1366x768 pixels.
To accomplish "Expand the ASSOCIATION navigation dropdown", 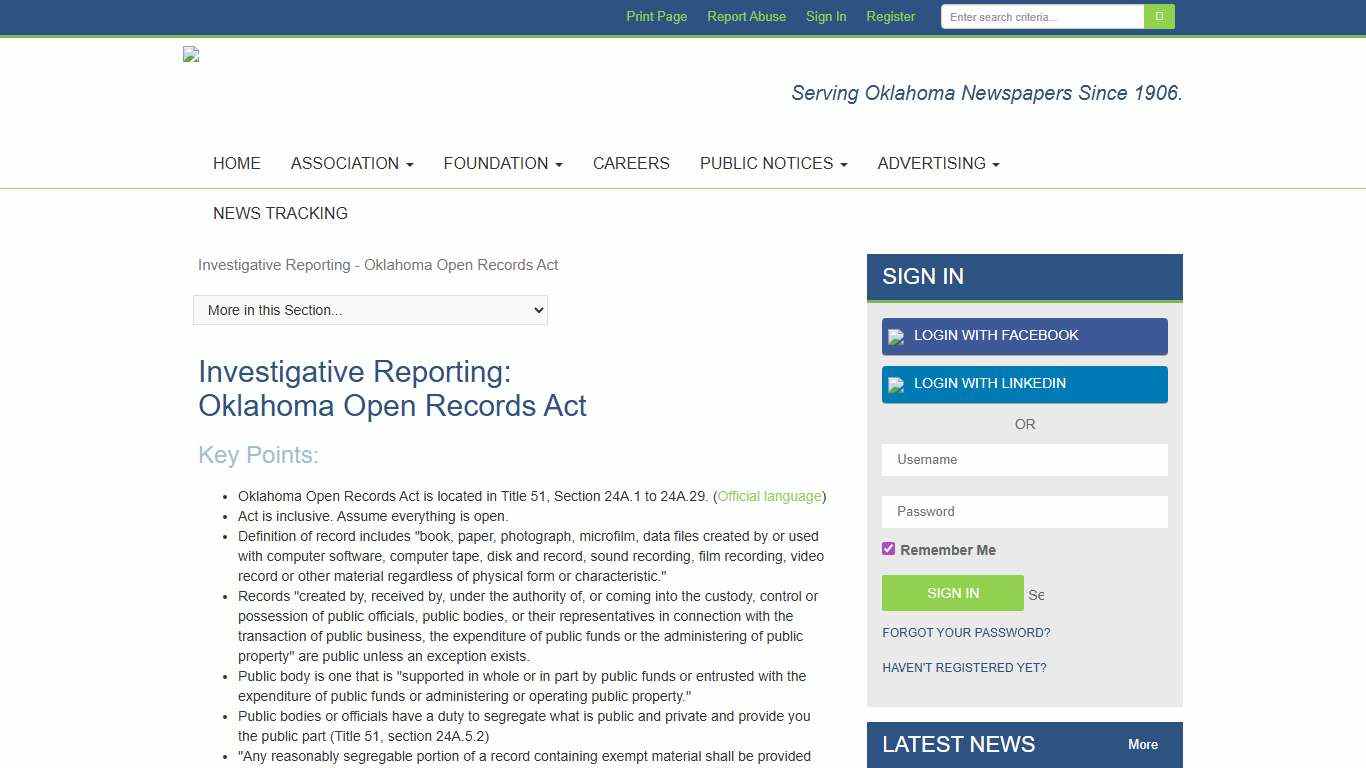I will point(351,163).
